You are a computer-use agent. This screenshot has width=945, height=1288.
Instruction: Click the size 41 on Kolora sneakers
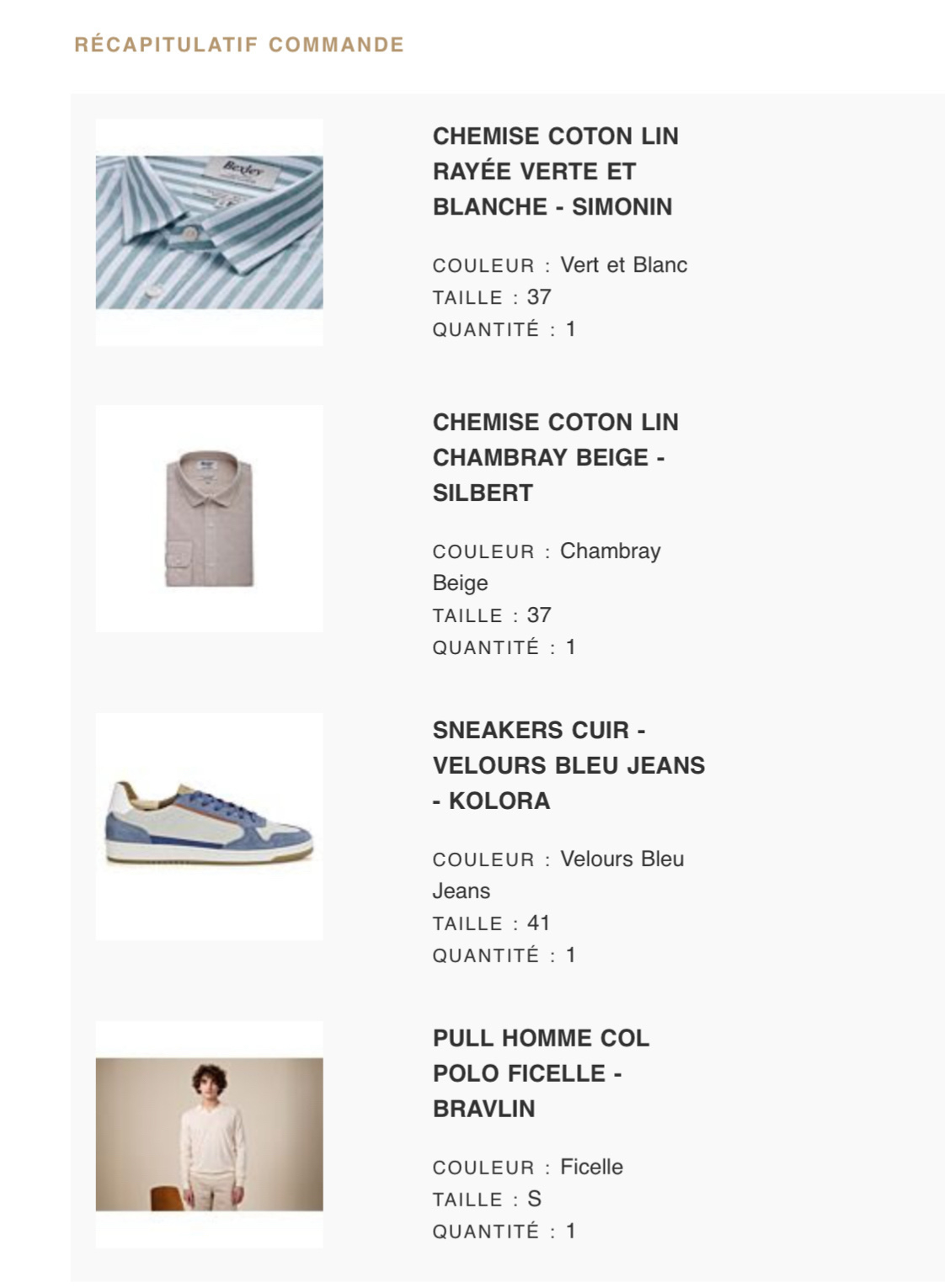click(539, 923)
